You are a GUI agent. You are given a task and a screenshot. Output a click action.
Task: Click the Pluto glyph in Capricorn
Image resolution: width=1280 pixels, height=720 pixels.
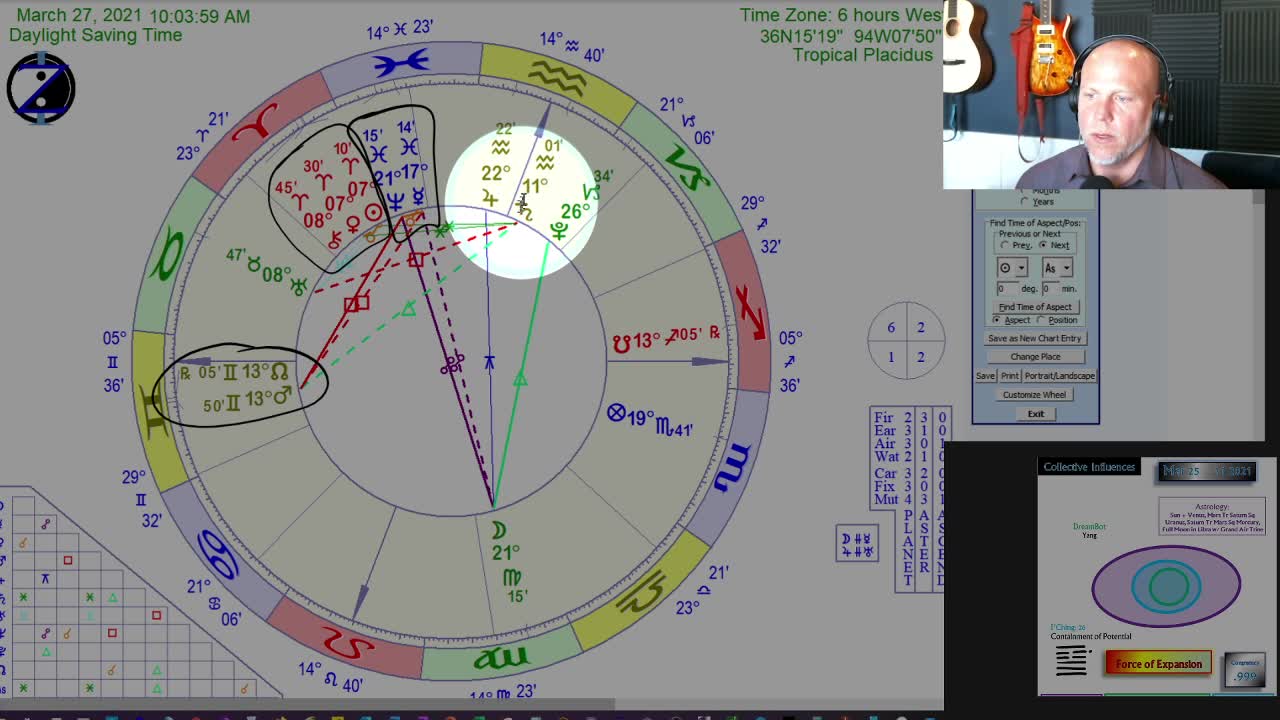(558, 231)
